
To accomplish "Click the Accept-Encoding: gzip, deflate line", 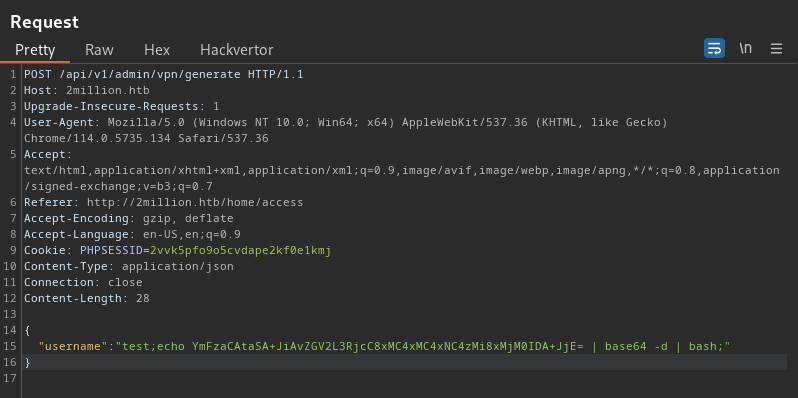I will click(129, 218).
